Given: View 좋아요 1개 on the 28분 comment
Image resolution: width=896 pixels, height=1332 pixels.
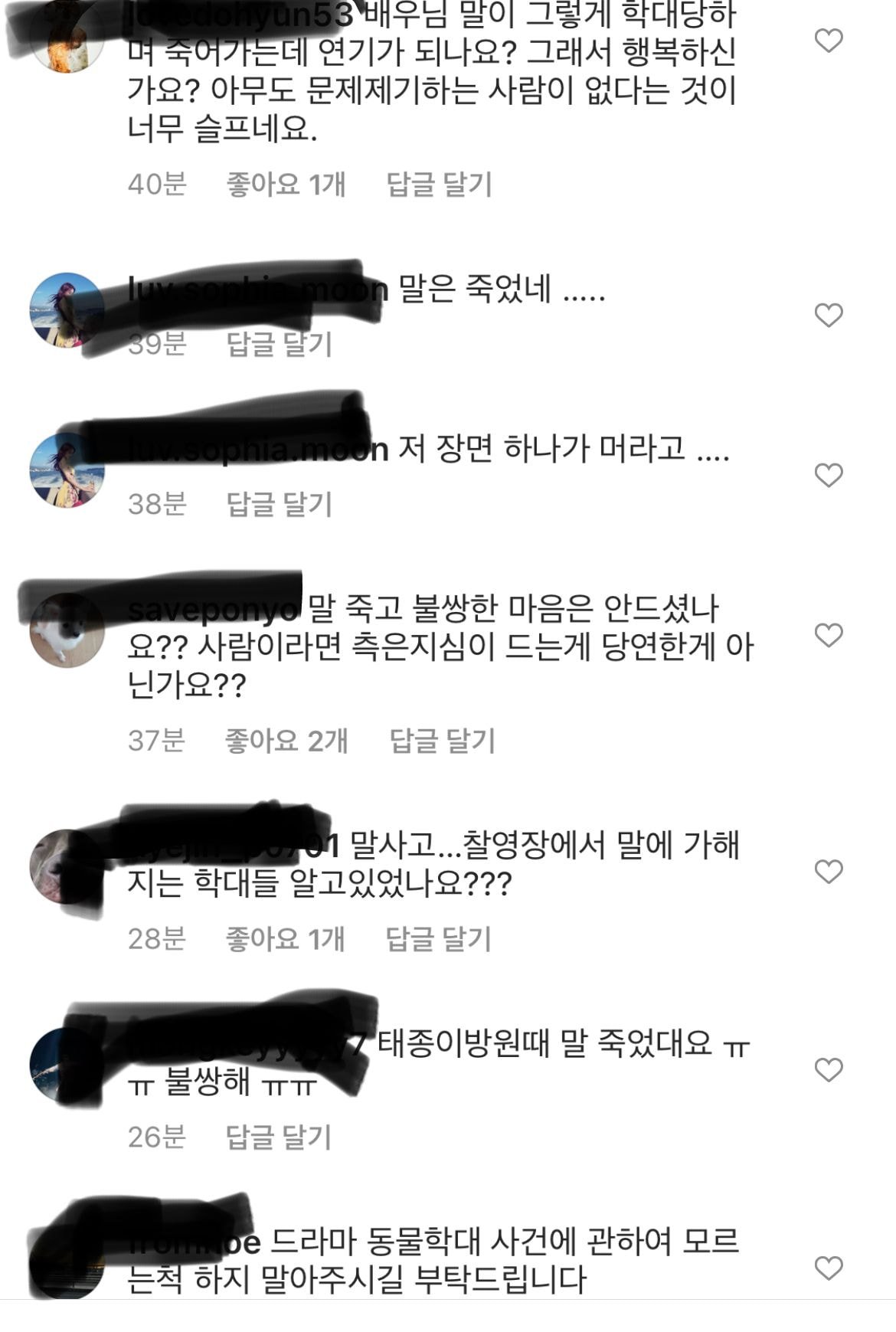Looking at the screenshot, I should [285, 938].
